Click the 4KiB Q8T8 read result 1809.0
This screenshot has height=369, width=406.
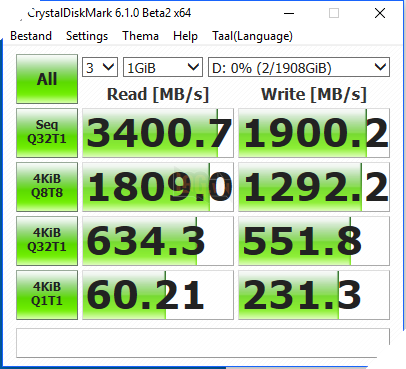tap(158, 187)
